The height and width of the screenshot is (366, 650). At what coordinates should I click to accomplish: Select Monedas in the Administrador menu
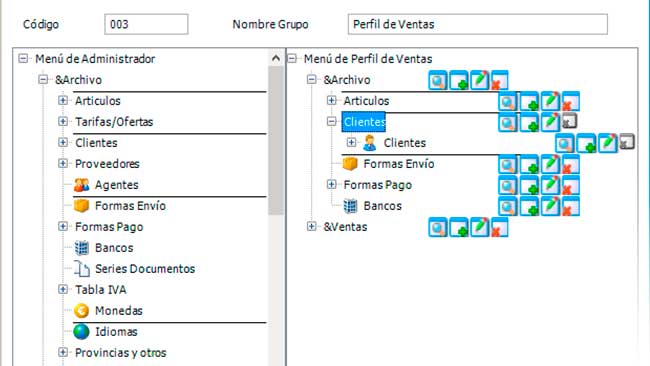119,310
